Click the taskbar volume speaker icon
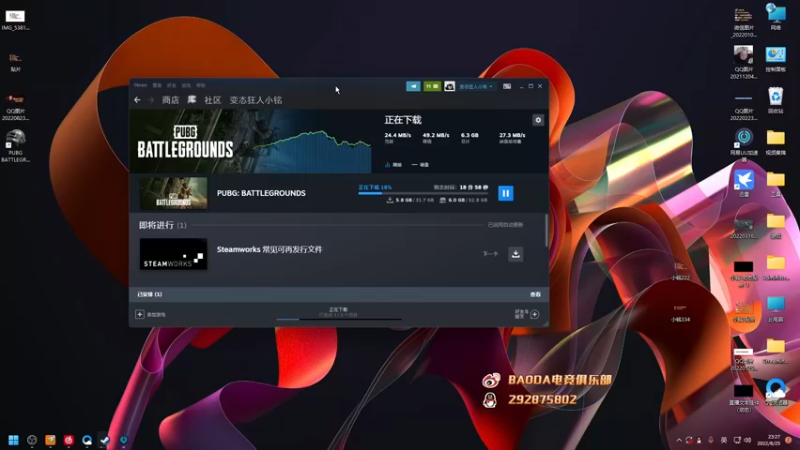Screen dimensions: 800x450 [x=747, y=440]
